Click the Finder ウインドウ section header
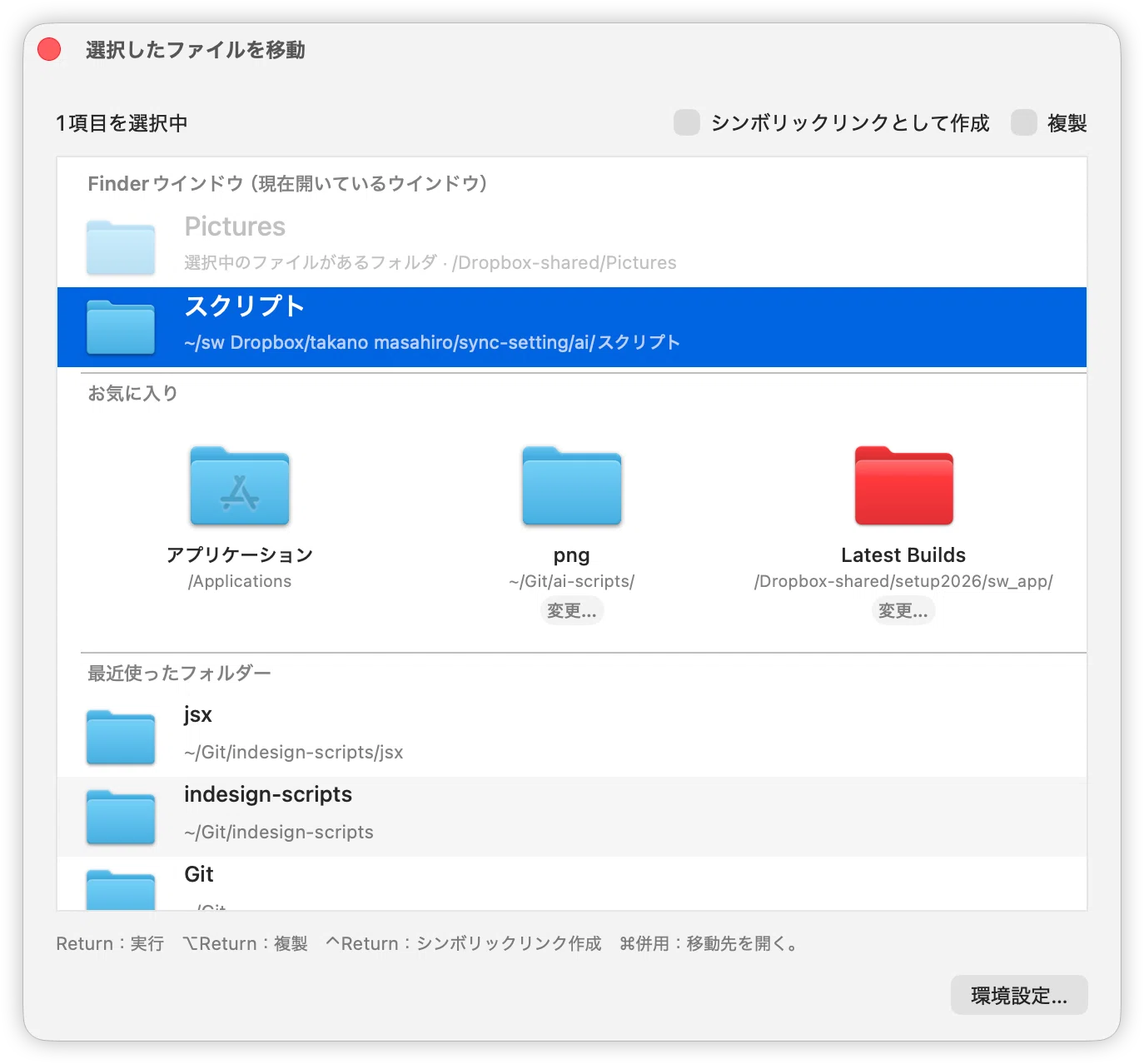Viewport: 1144px width, 1064px height. 287,183
